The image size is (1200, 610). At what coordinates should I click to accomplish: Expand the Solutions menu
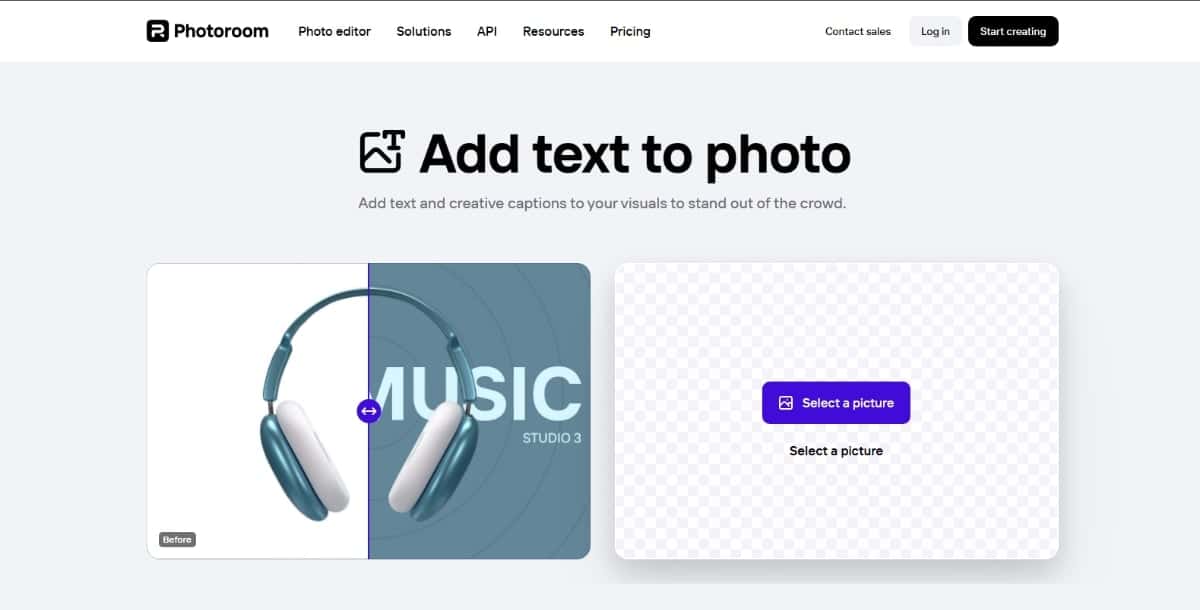point(424,31)
